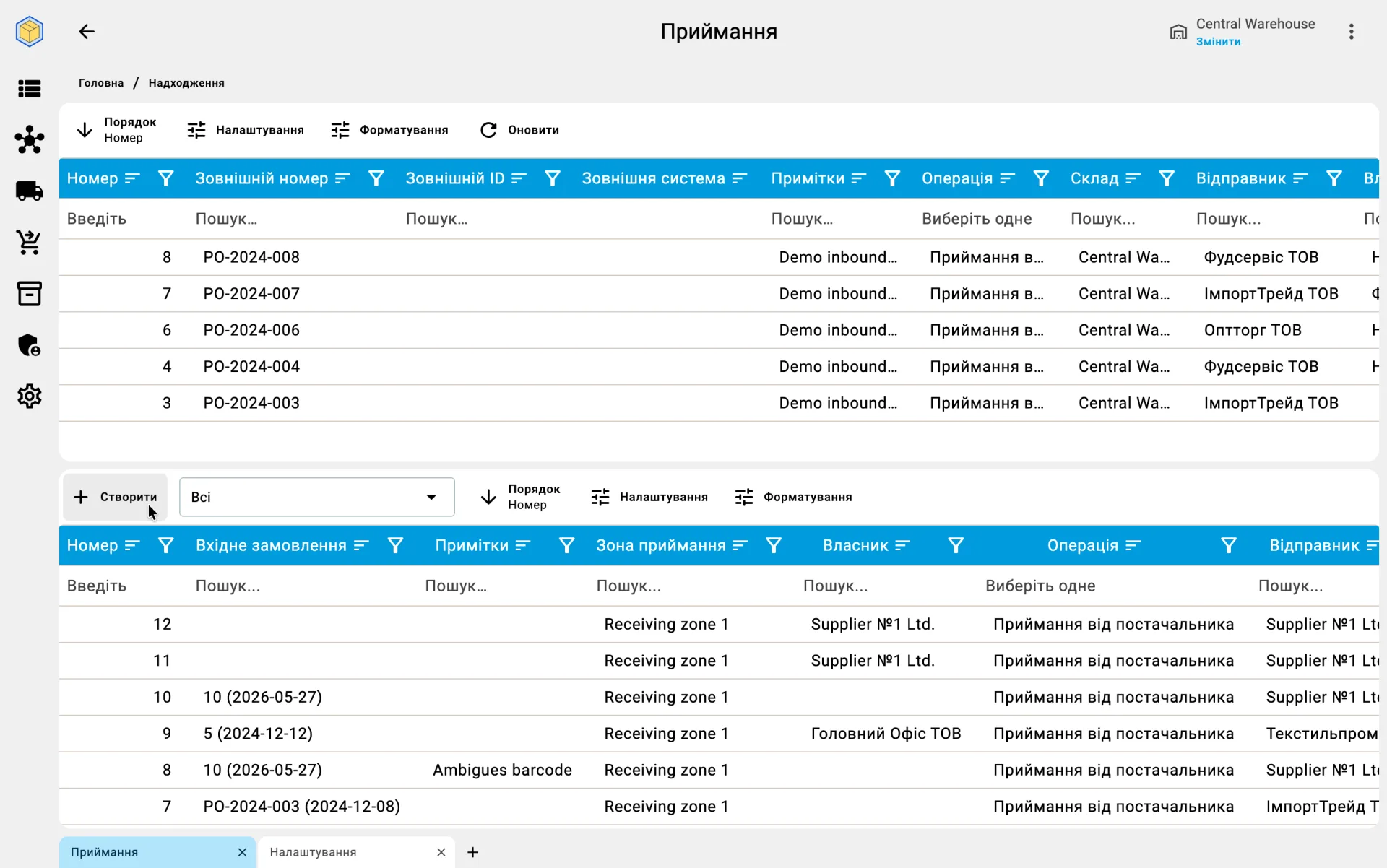Filter the Власник column
This screenshot has width=1387, height=868.
tap(955, 545)
